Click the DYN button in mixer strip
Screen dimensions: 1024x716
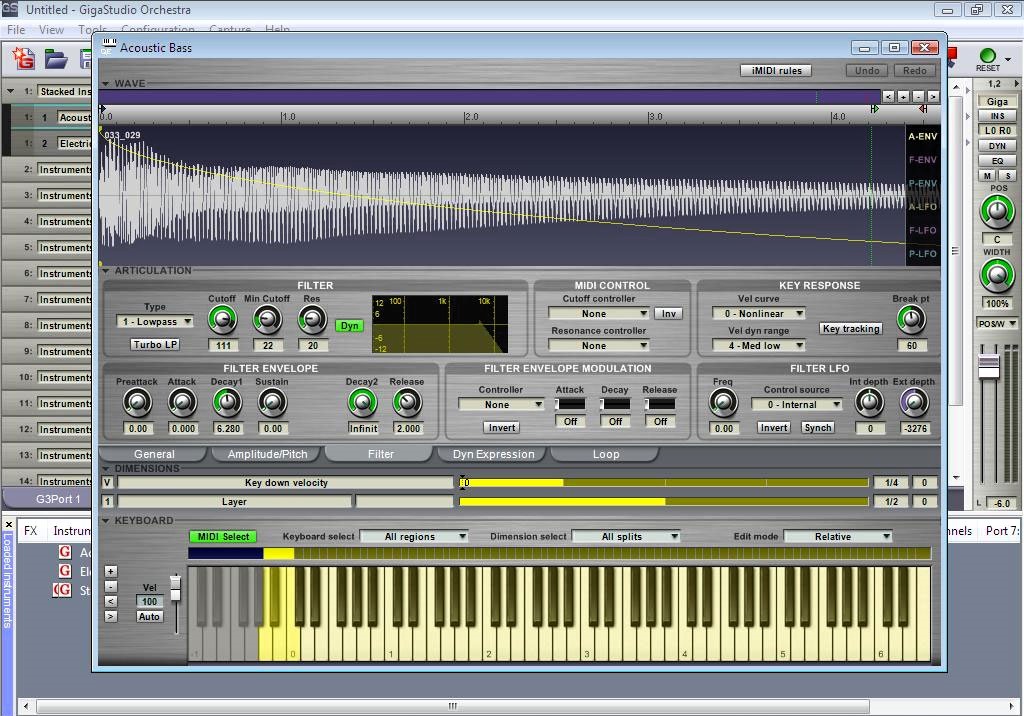[997, 146]
